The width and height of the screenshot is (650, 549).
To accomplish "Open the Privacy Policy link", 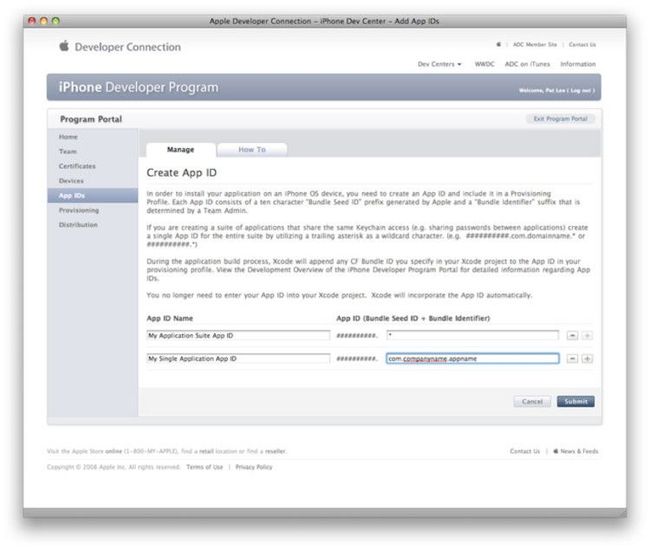I will pos(254,467).
